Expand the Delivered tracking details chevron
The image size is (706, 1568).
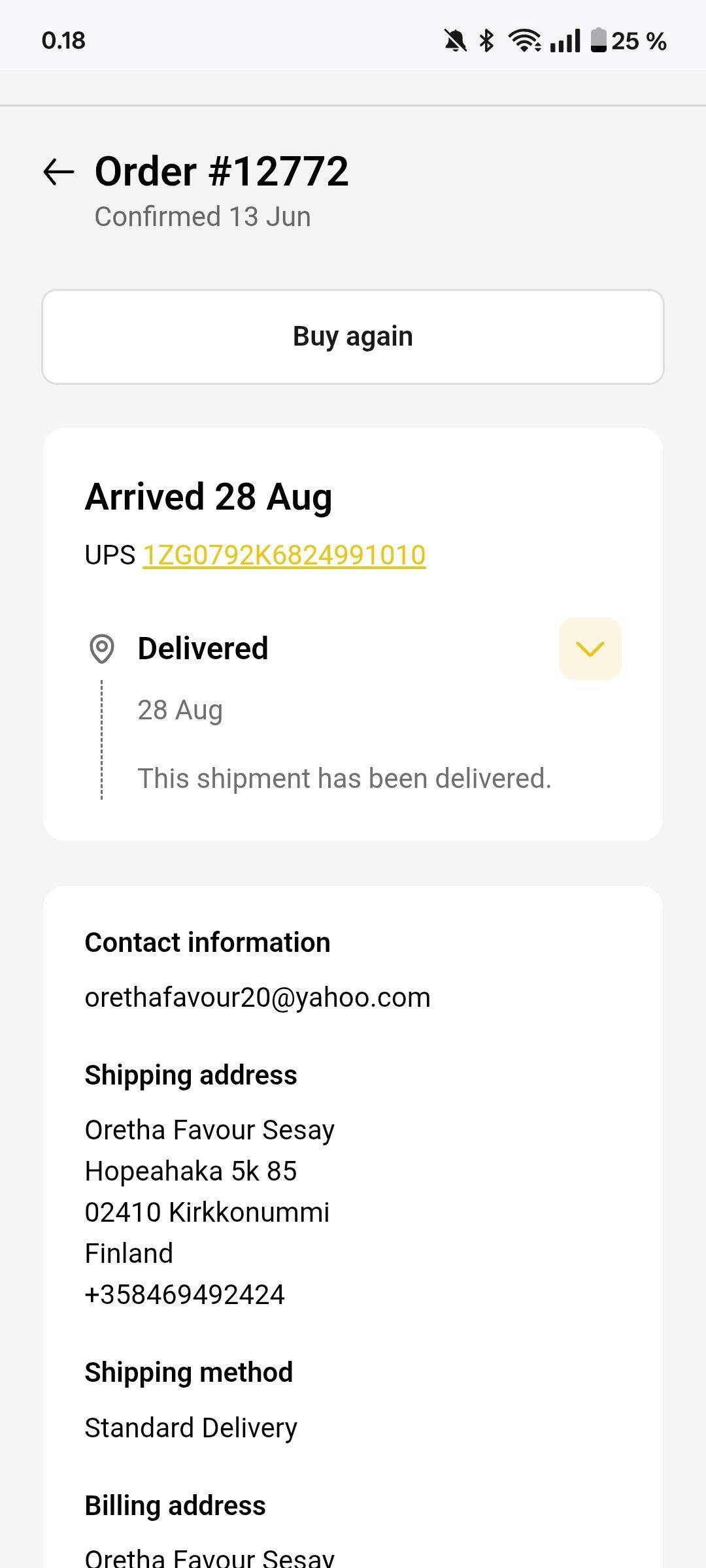click(x=590, y=649)
